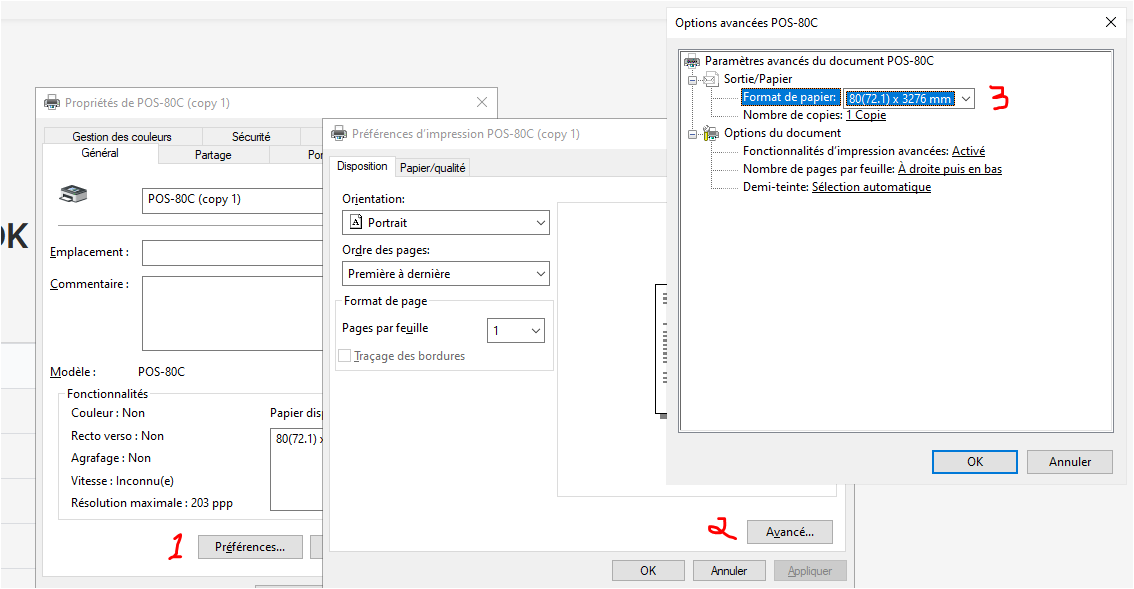Switch to the Gestion des couleurs tab
The height and width of the screenshot is (589, 1134).
pos(122,136)
